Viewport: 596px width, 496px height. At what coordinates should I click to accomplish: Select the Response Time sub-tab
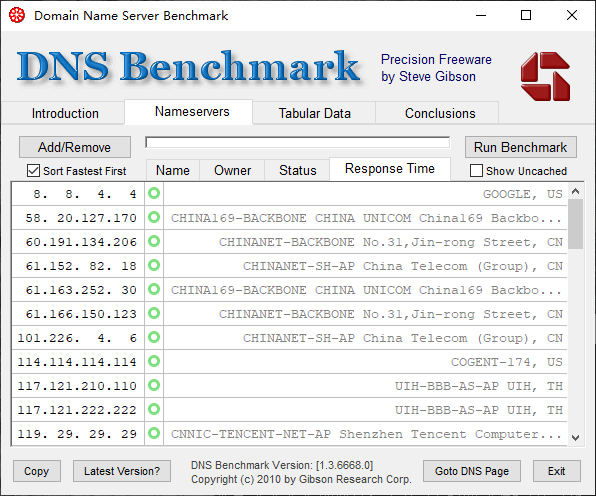tap(390, 169)
